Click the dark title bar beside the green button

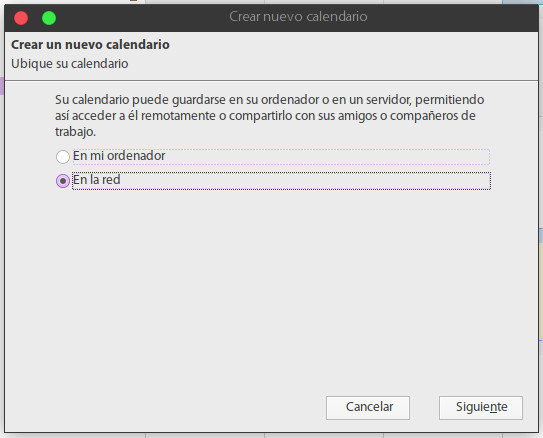pos(139,18)
